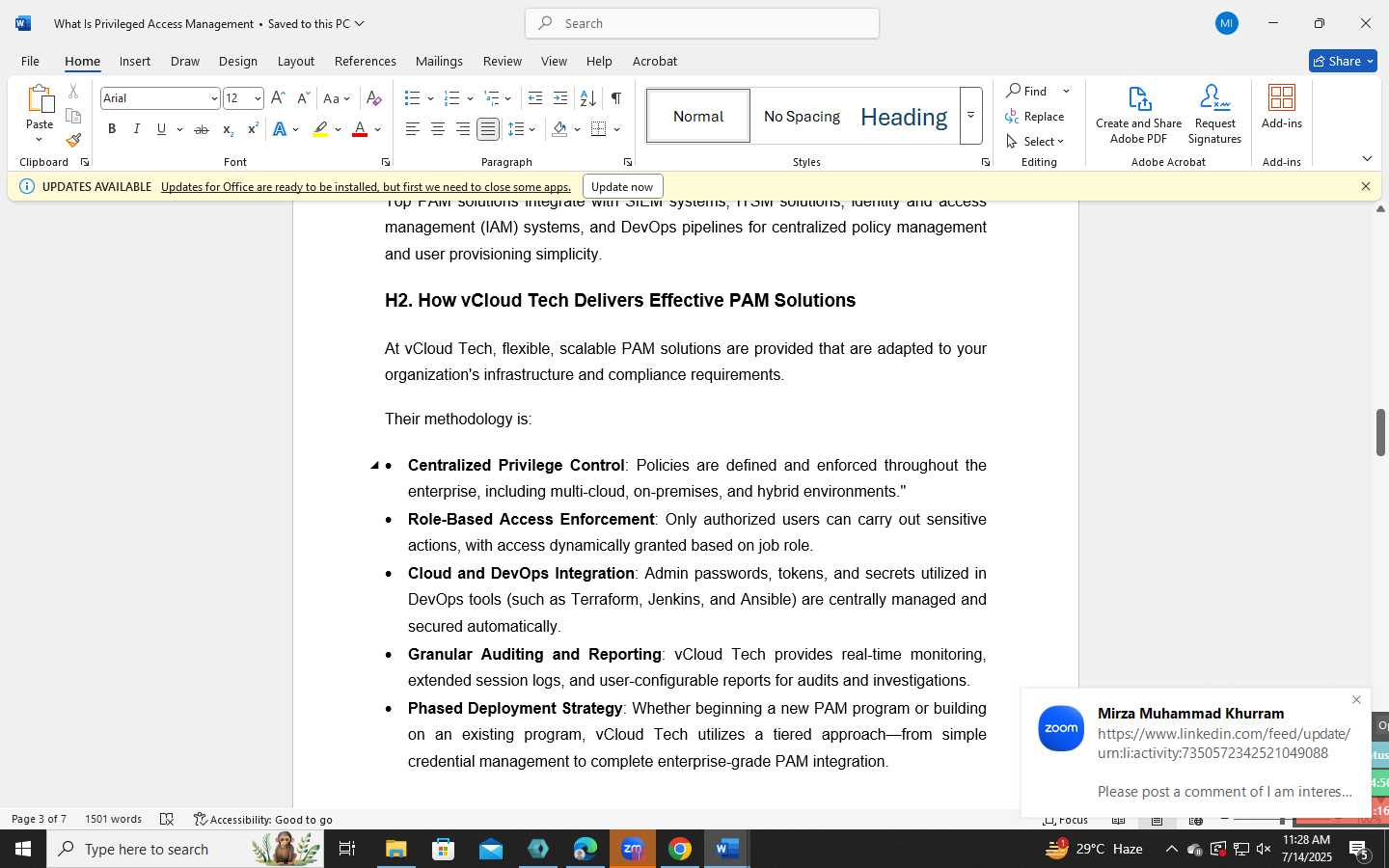Image resolution: width=1389 pixels, height=868 pixels.
Task: Toggle Justify alignment
Action: tap(488, 129)
